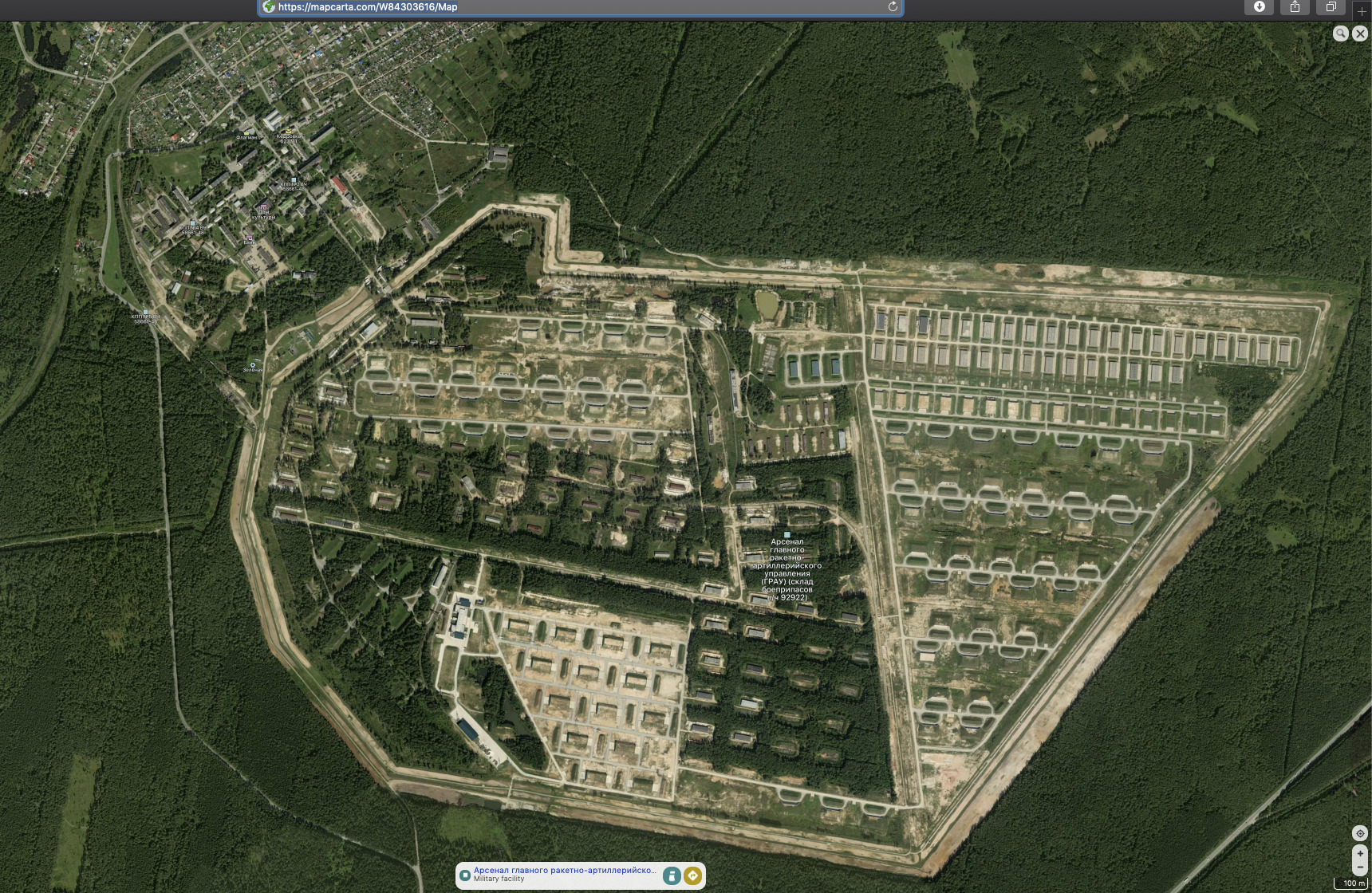Select the Дом культуры map marker
1372x893 pixels.
point(263,209)
